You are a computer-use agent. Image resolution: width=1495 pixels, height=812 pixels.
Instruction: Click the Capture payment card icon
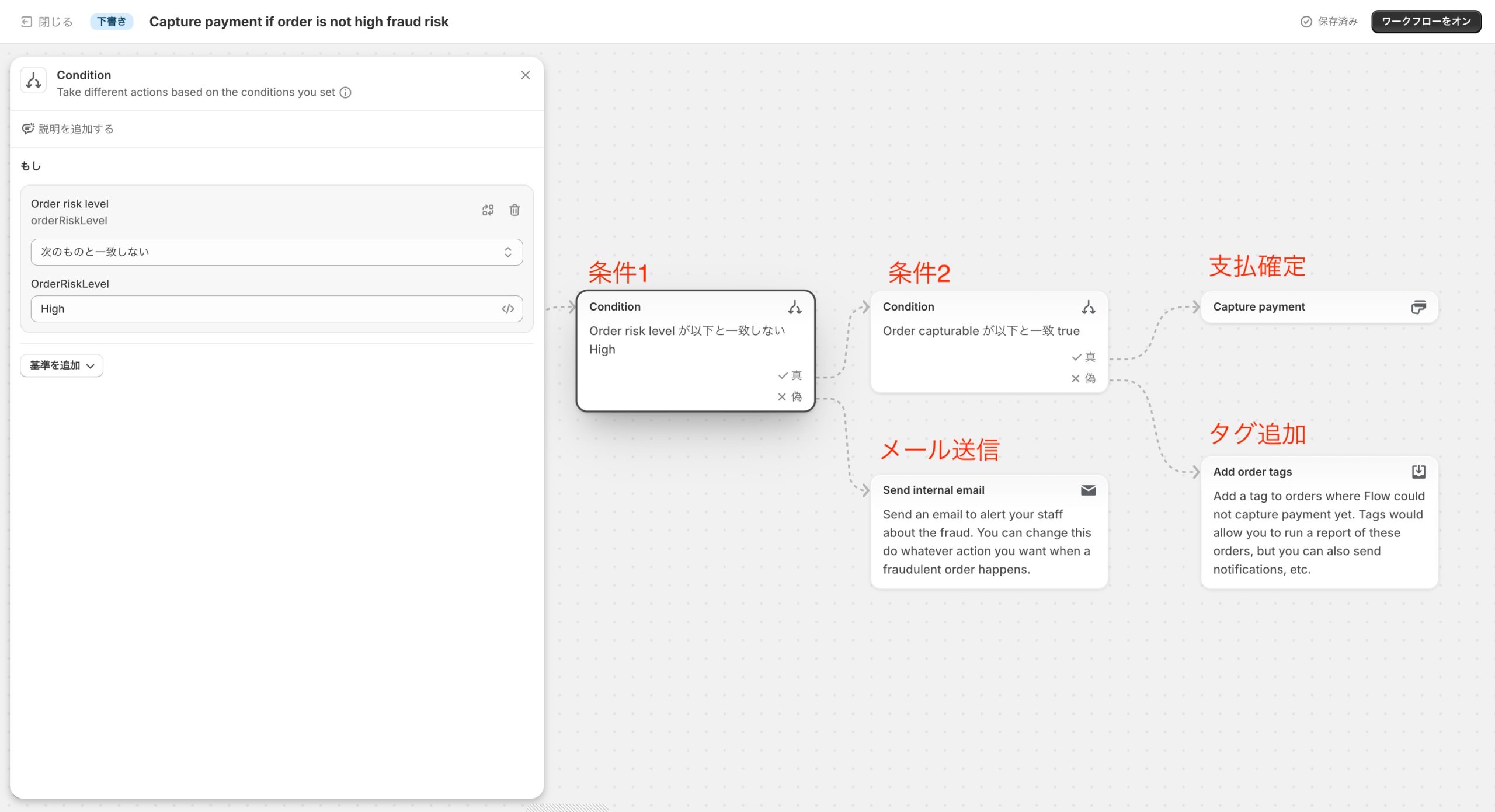(1418, 307)
